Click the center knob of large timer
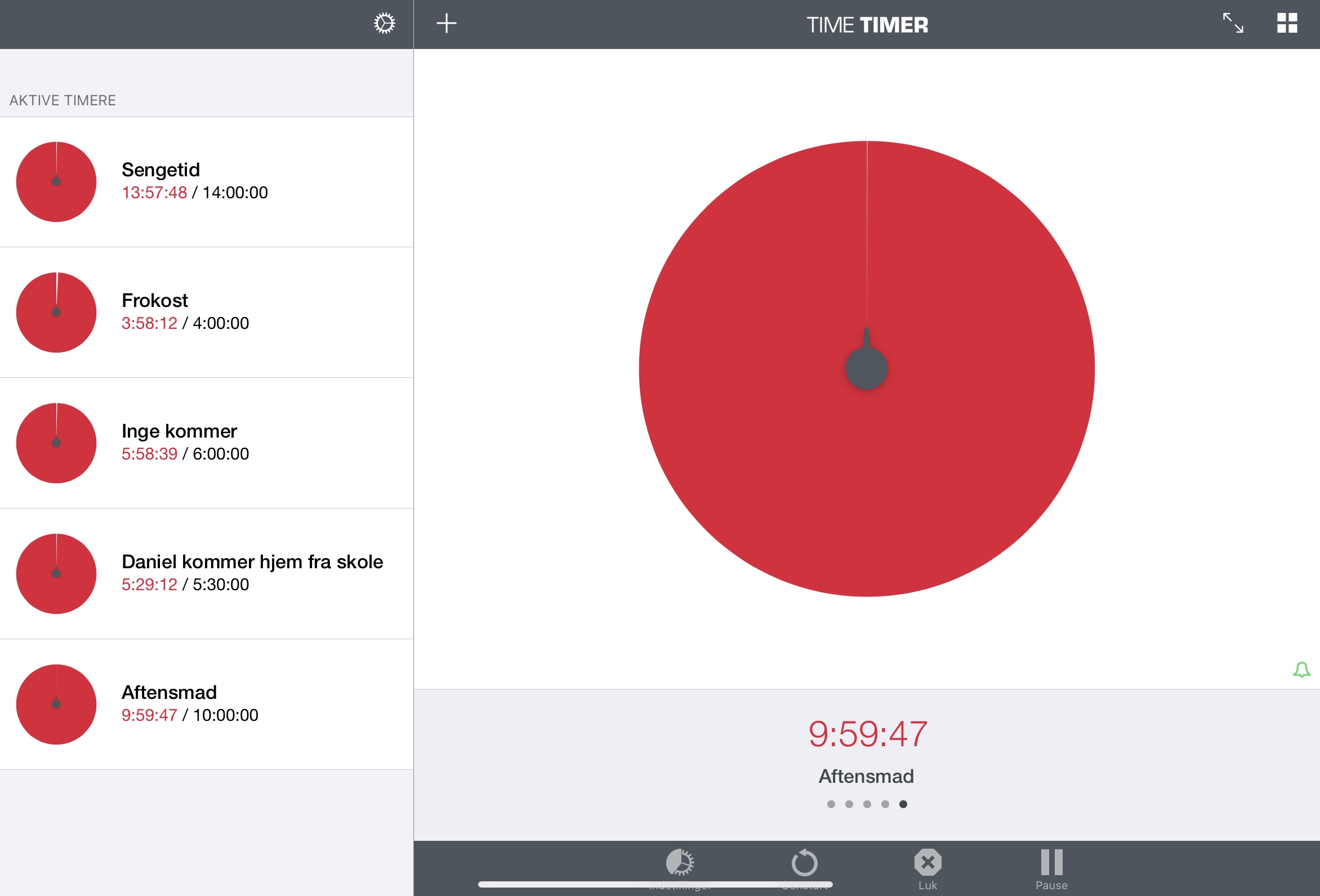This screenshot has width=1320, height=896. coord(866,368)
